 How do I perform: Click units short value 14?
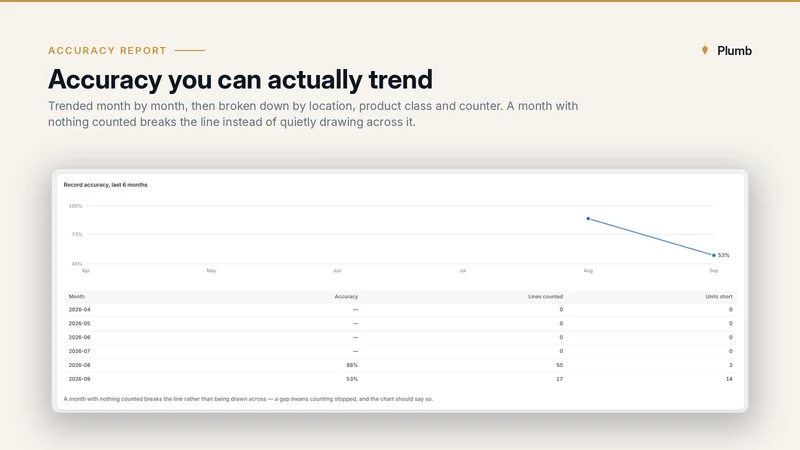tap(729, 379)
